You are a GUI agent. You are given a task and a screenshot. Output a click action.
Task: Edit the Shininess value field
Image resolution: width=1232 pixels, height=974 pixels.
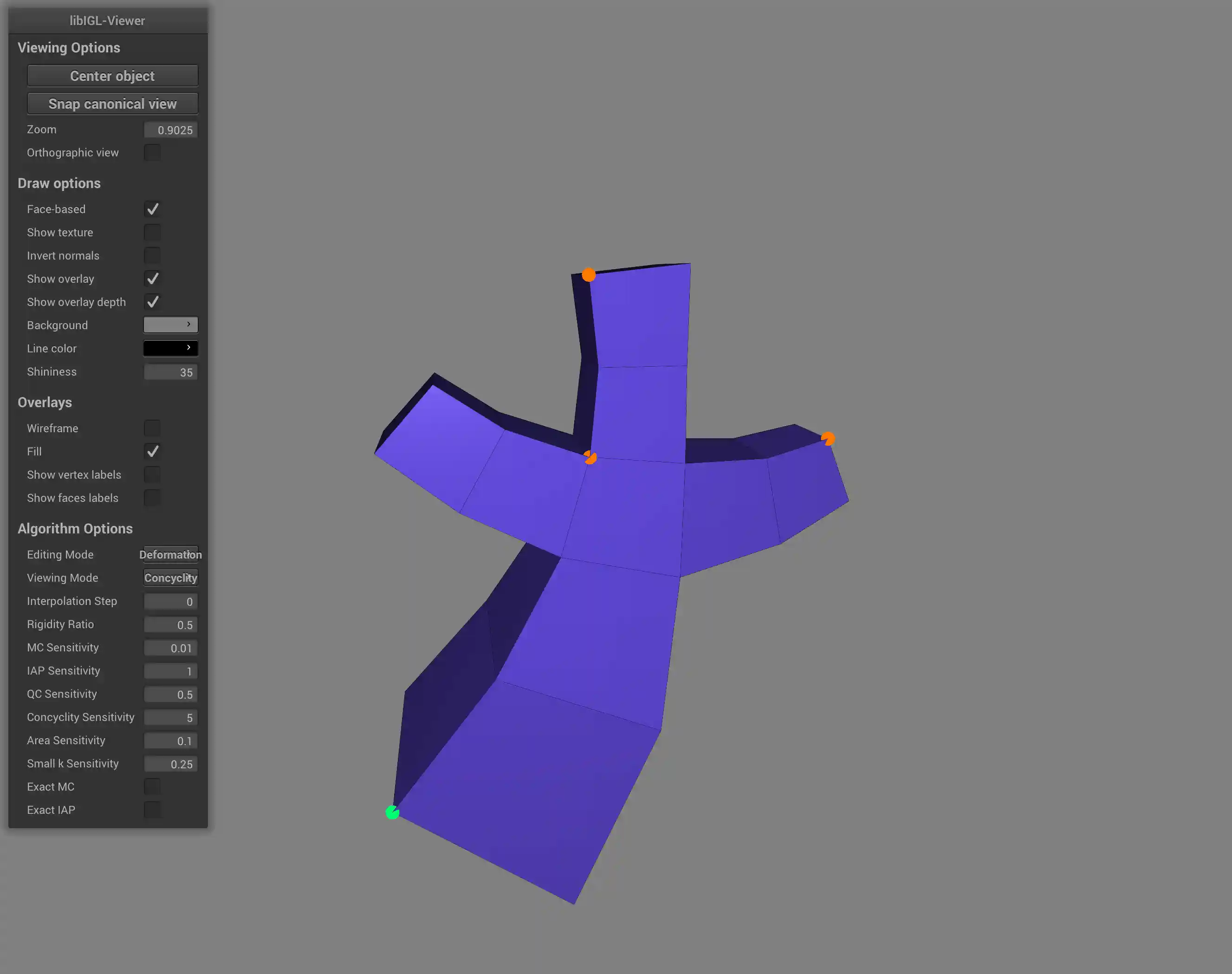click(x=170, y=372)
